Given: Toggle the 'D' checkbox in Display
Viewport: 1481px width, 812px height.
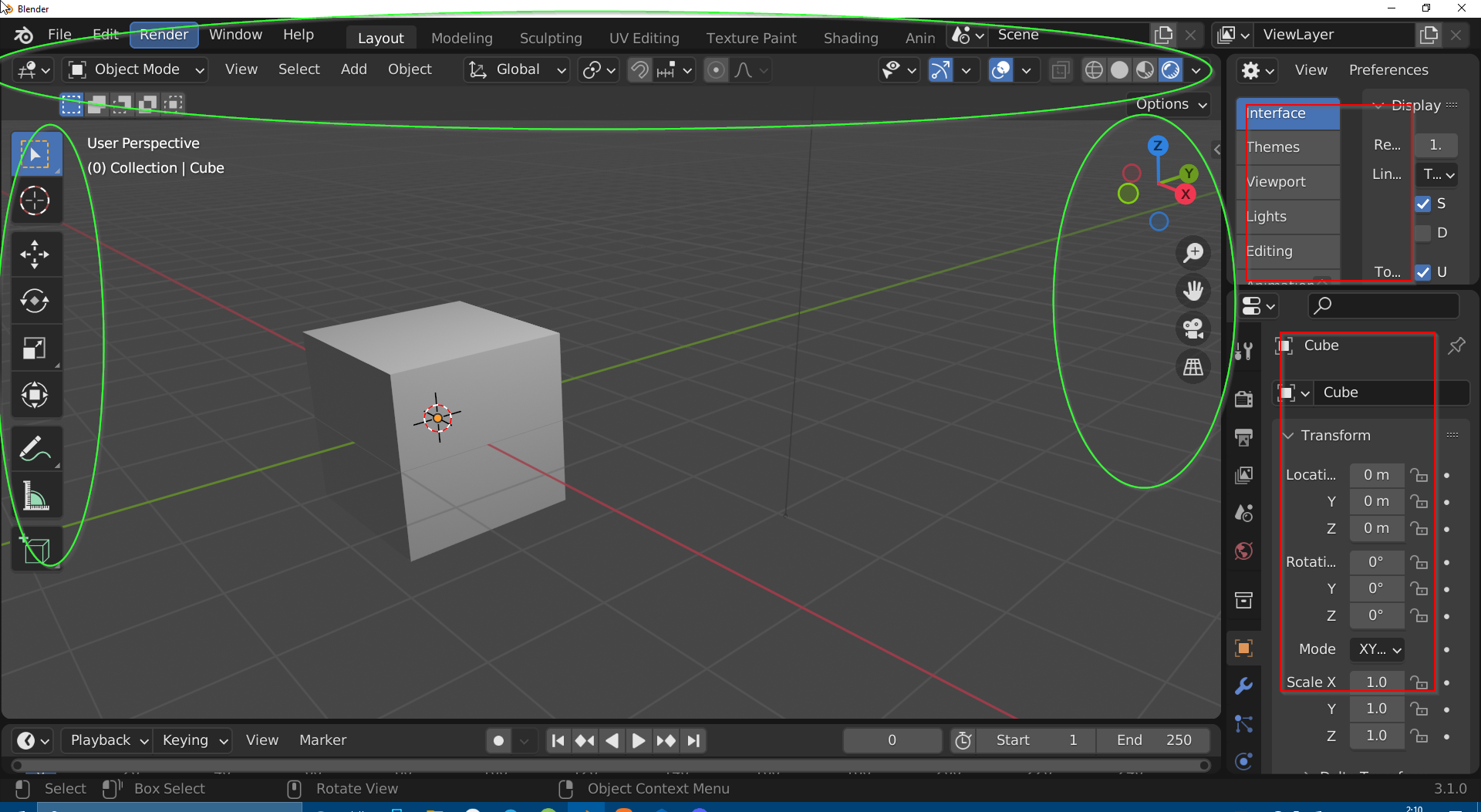Looking at the screenshot, I should pyautogui.click(x=1423, y=233).
